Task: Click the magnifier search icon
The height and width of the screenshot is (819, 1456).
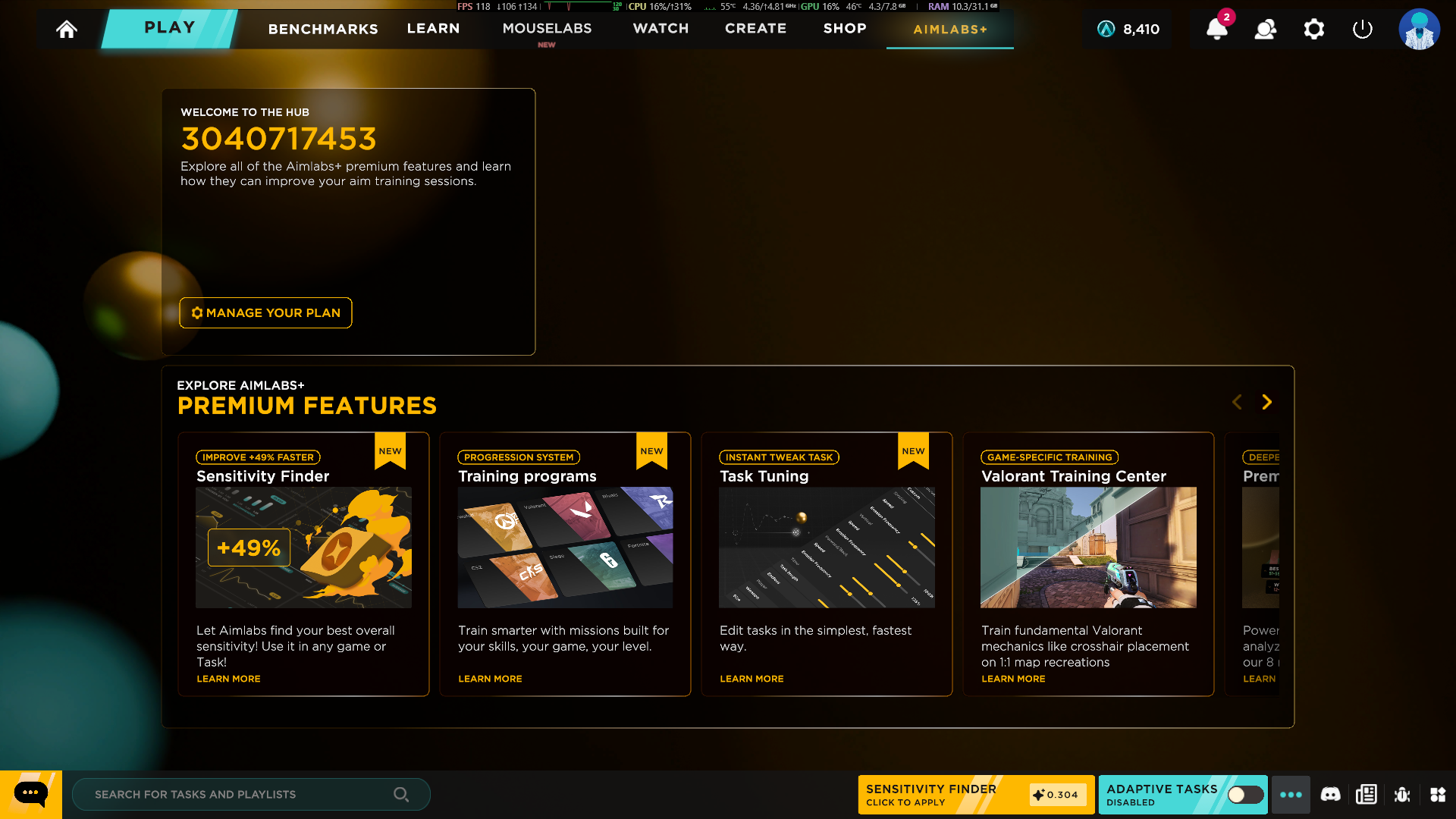Action: coord(401,794)
